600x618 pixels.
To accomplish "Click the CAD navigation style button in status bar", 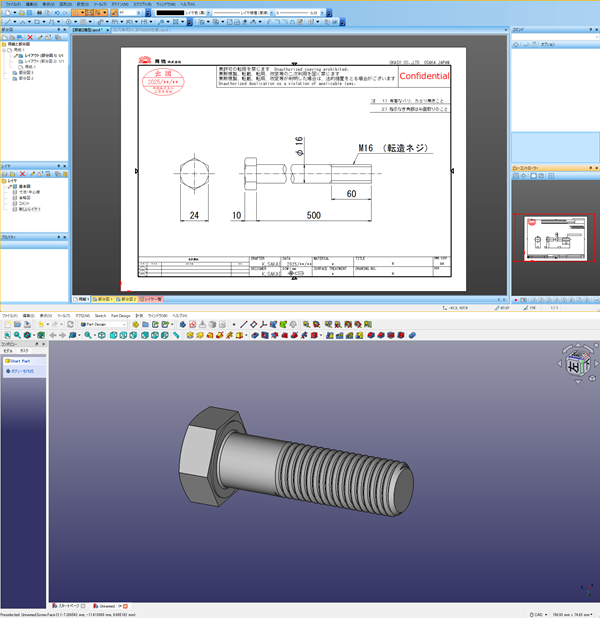I will 539,614.
